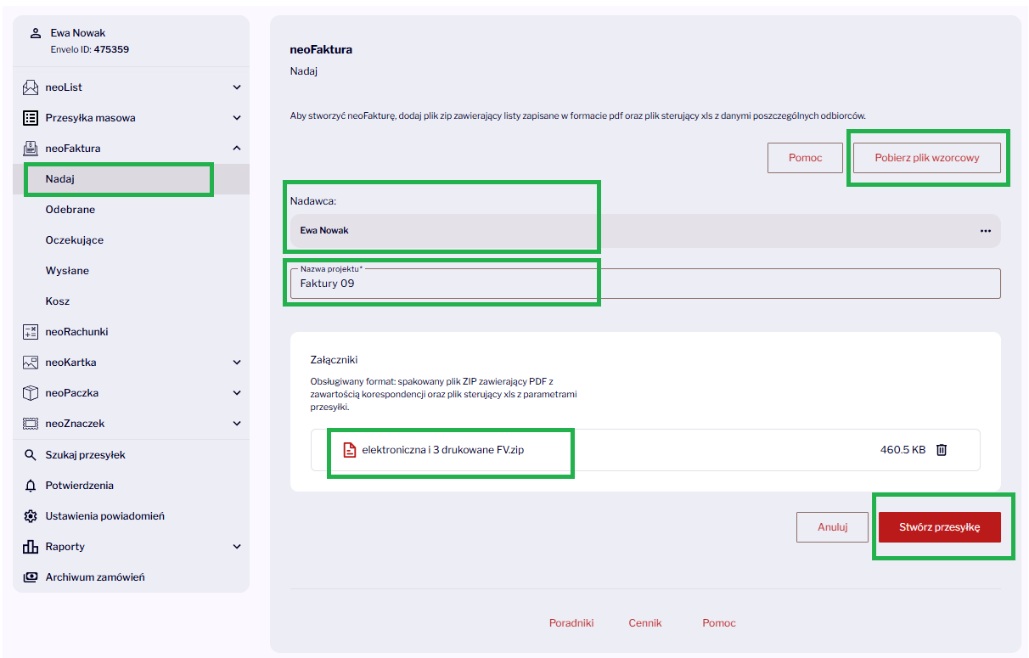The height and width of the screenshot is (658, 1029).
Task: Click the Ustawienia powiadomień gear icon
Action: 30,516
